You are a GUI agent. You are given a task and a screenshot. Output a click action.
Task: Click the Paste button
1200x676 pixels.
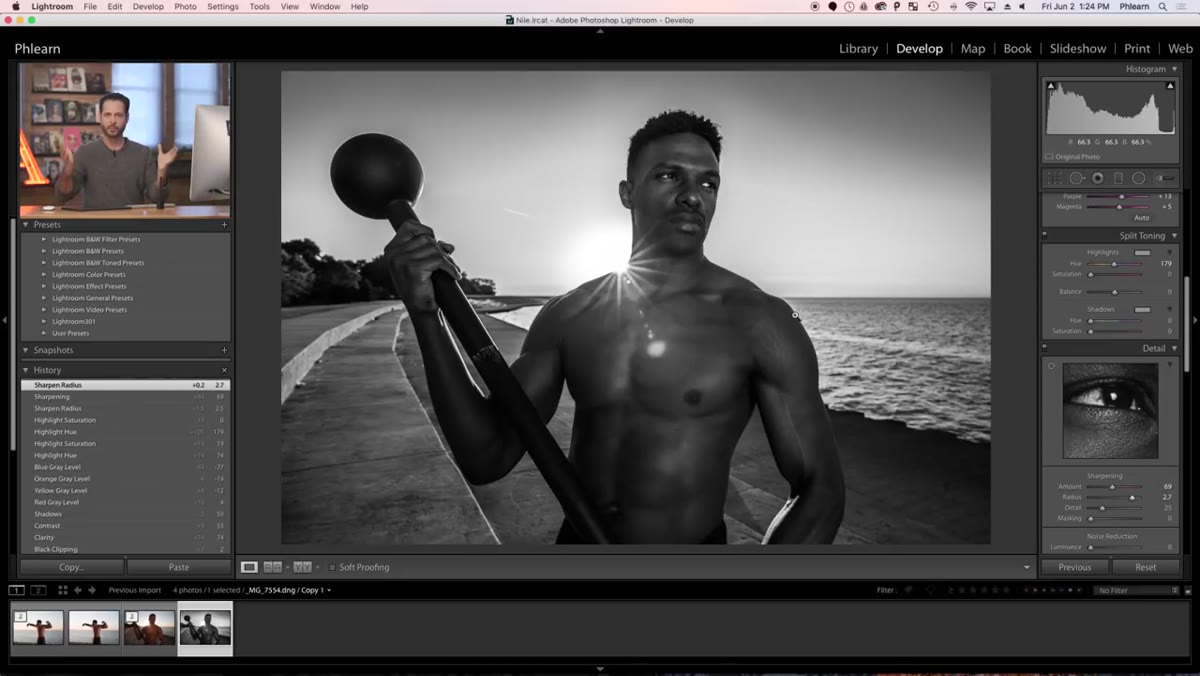179,567
